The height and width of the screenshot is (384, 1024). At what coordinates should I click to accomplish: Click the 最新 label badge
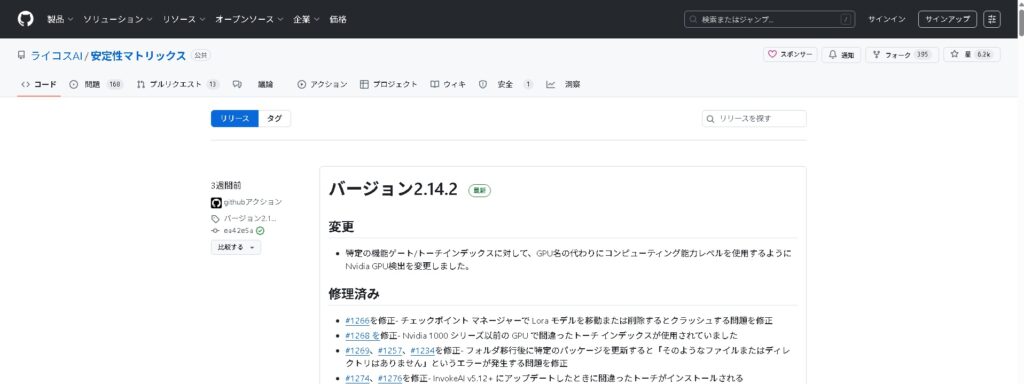479,190
